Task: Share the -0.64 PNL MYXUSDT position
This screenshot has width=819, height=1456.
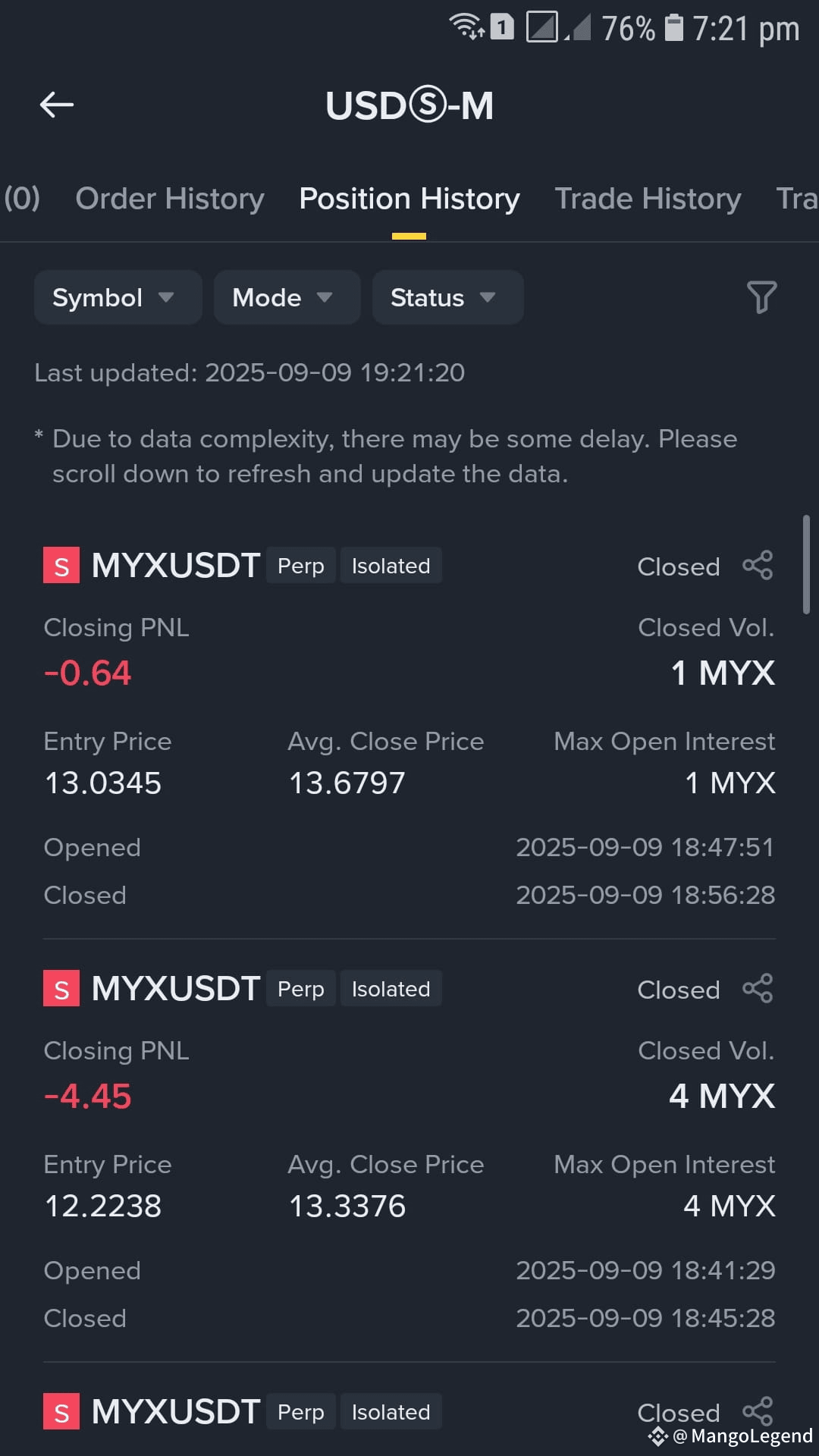Action: [x=758, y=566]
